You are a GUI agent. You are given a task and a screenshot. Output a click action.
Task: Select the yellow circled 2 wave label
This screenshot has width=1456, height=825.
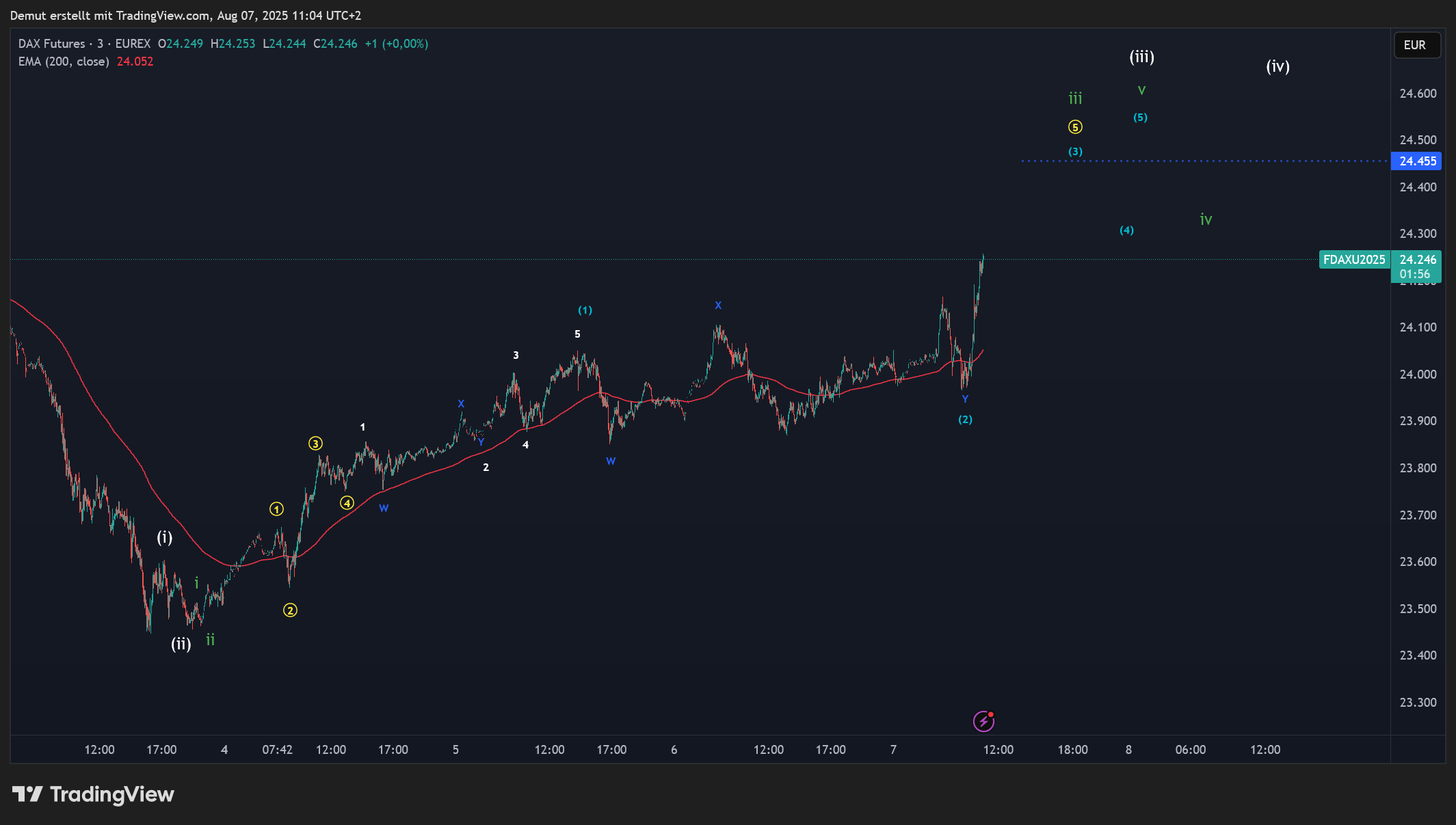point(290,610)
